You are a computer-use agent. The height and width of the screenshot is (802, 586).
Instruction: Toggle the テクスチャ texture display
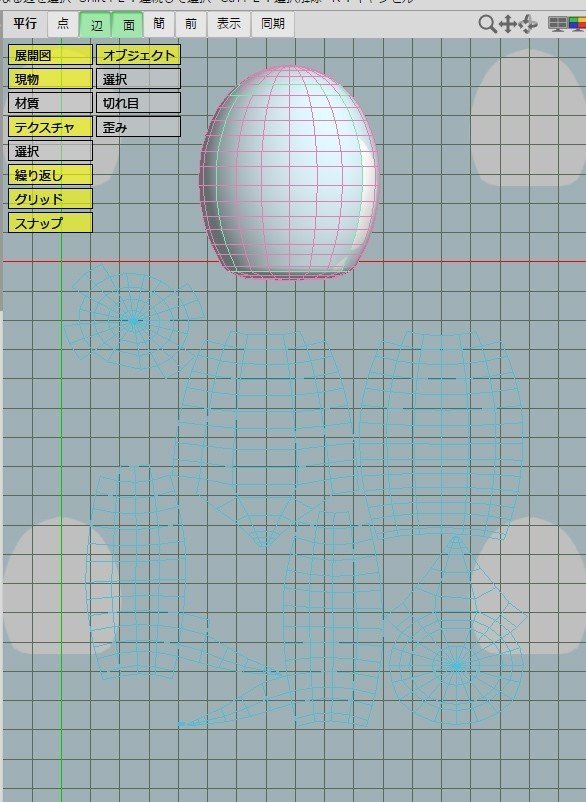coord(50,127)
